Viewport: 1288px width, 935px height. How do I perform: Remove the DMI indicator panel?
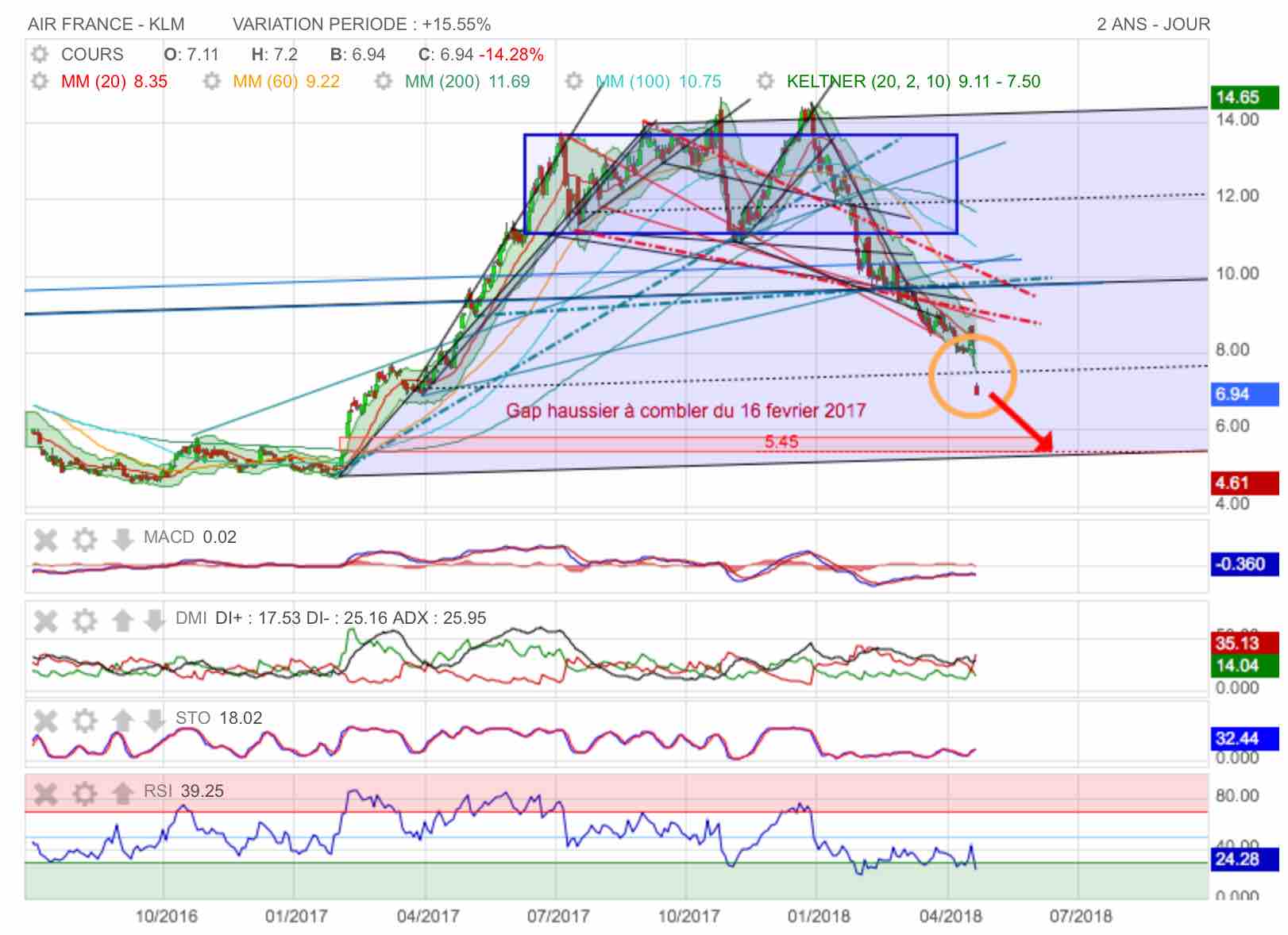(x=46, y=621)
